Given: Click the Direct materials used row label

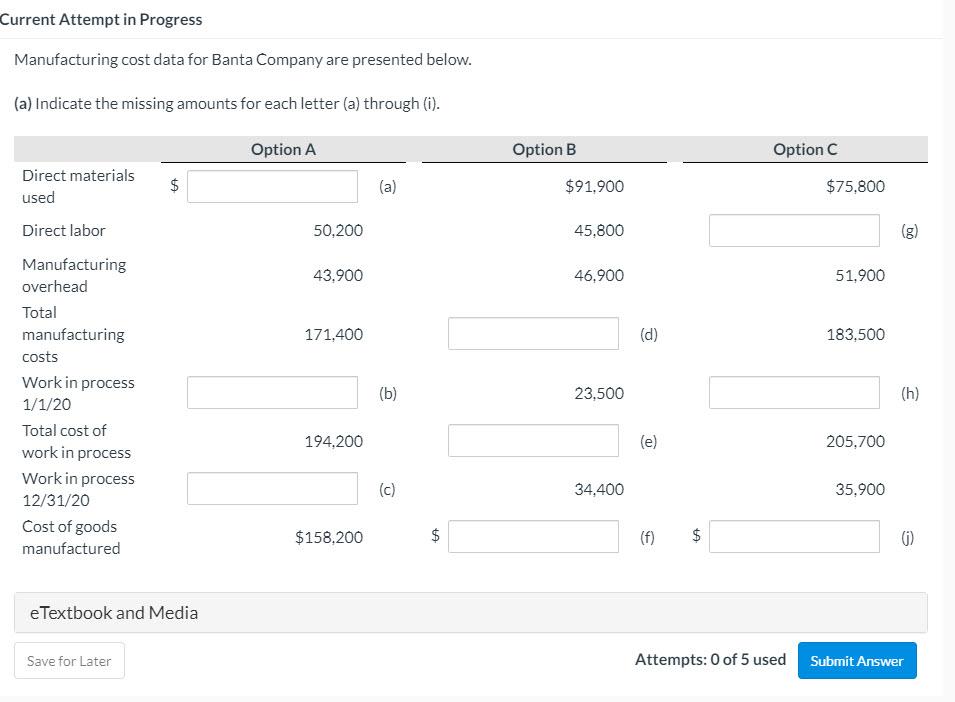Looking at the screenshot, I should [78, 186].
